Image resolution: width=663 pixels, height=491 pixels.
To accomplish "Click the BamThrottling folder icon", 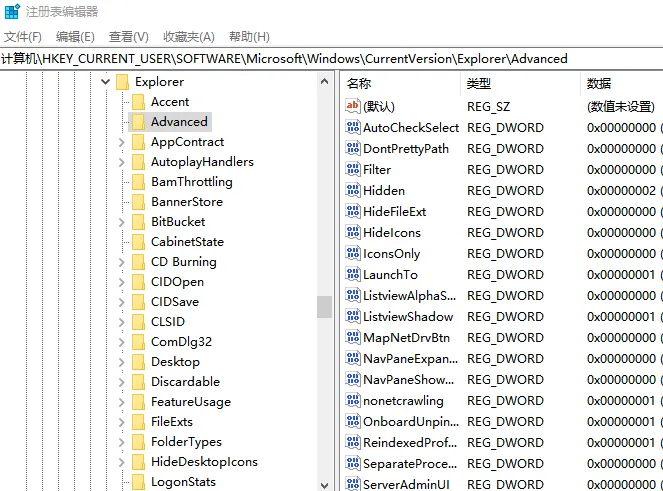I will (x=138, y=182).
